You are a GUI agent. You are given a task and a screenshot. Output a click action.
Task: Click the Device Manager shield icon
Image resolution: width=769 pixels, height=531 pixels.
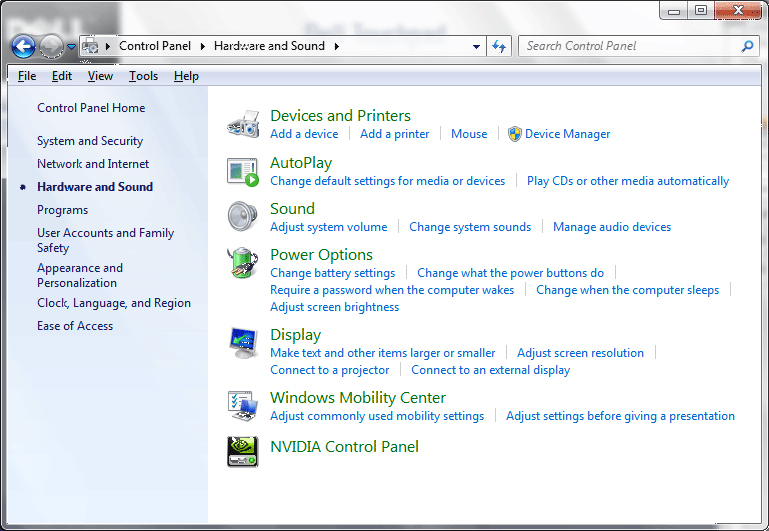point(514,134)
